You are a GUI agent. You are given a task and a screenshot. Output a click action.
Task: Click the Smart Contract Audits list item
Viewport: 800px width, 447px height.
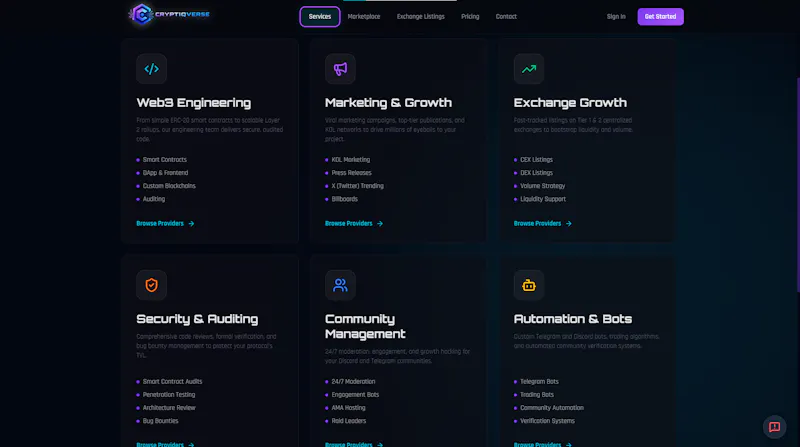point(172,382)
